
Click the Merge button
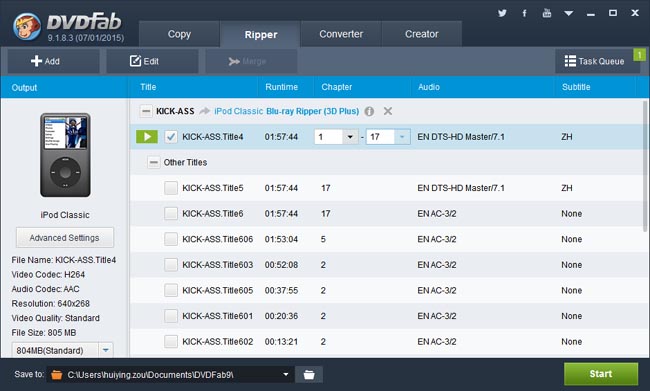[251, 61]
